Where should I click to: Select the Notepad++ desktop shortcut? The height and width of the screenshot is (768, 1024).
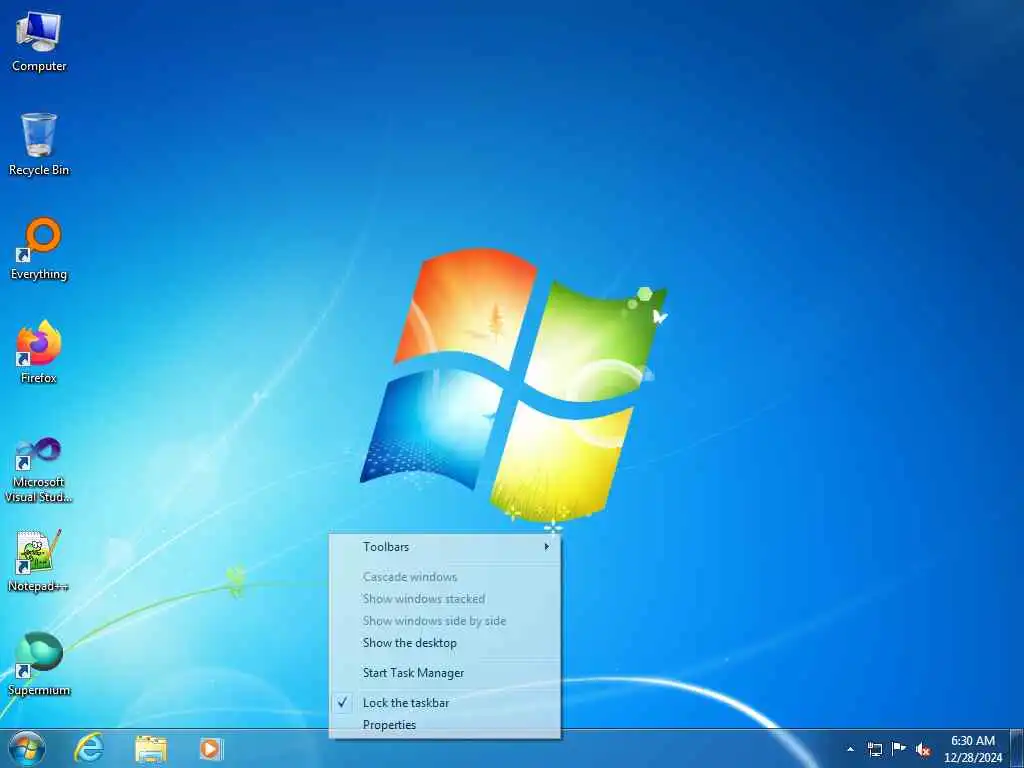[x=39, y=561]
